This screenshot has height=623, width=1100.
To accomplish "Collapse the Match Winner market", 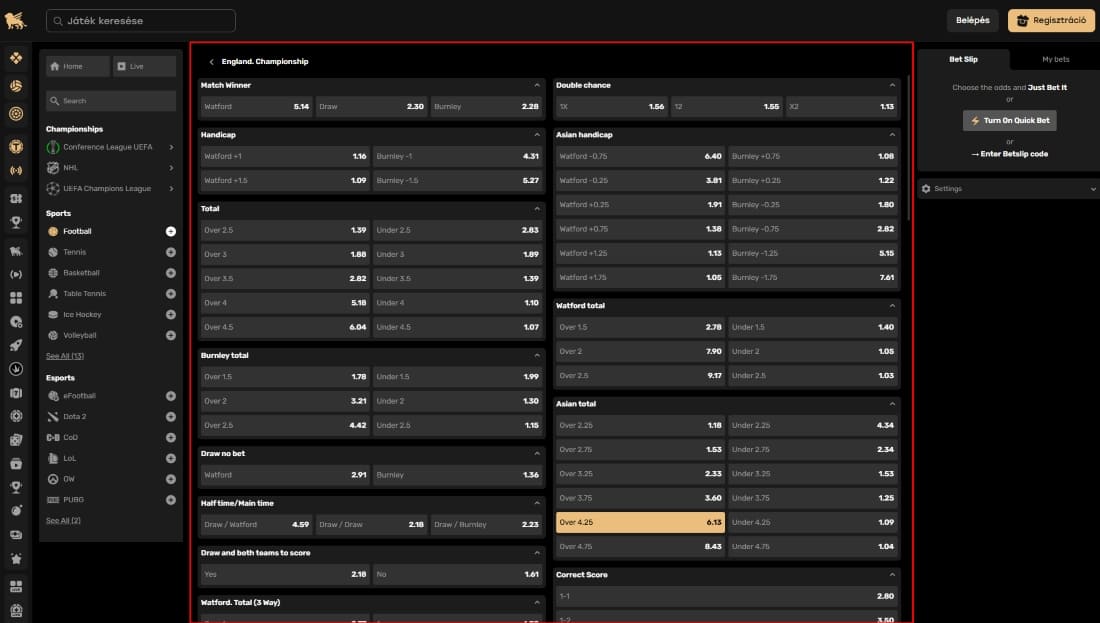I will pyautogui.click(x=537, y=85).
